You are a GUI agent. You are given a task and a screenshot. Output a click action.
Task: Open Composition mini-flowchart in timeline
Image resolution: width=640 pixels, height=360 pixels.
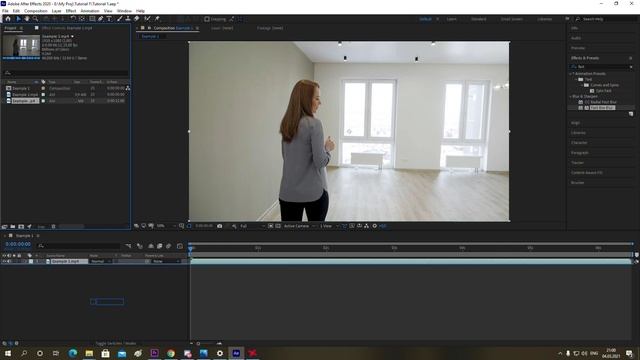coord(129,246)
